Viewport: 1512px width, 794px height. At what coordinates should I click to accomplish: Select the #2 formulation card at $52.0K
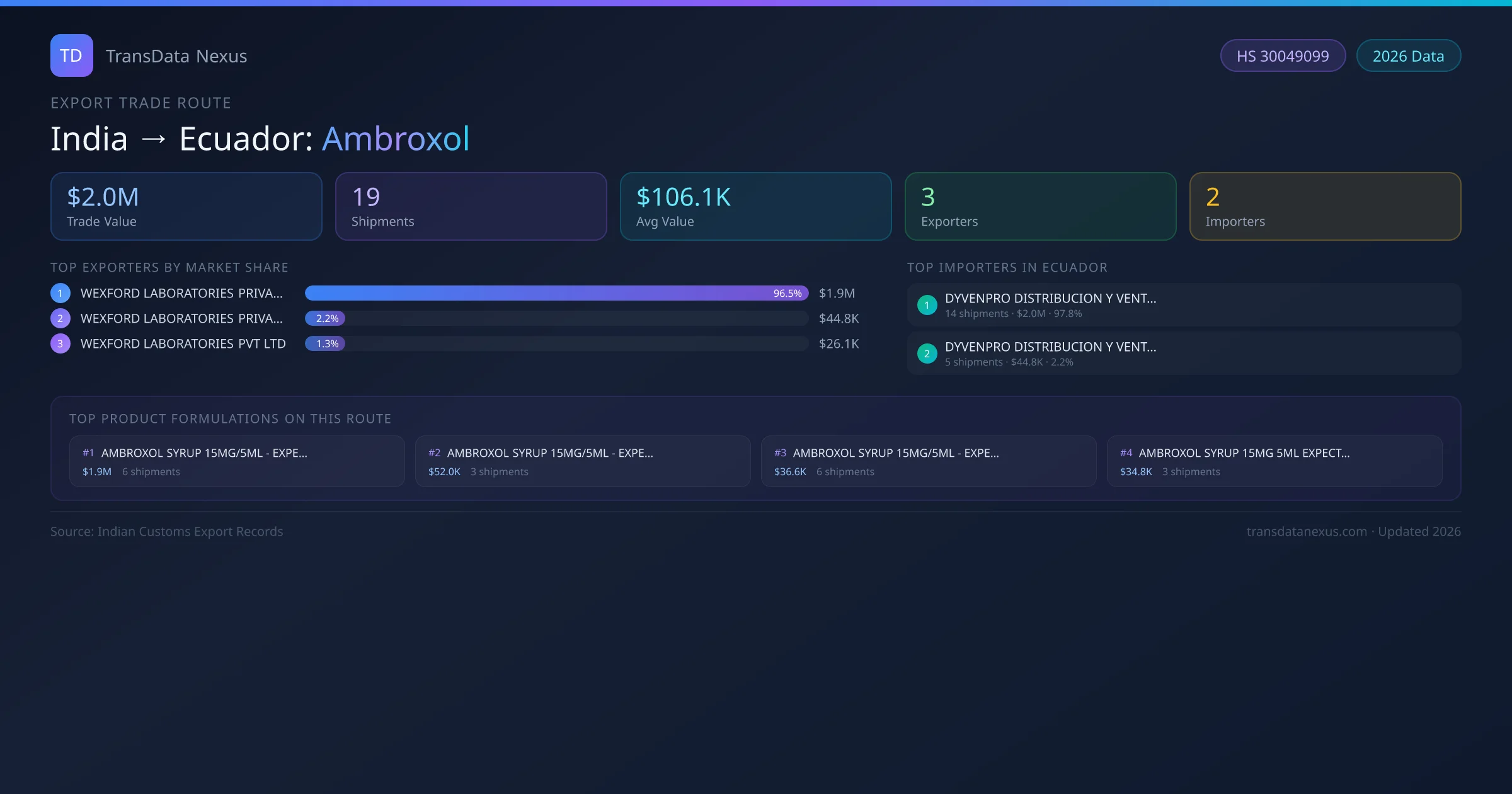tap(582, 461)
